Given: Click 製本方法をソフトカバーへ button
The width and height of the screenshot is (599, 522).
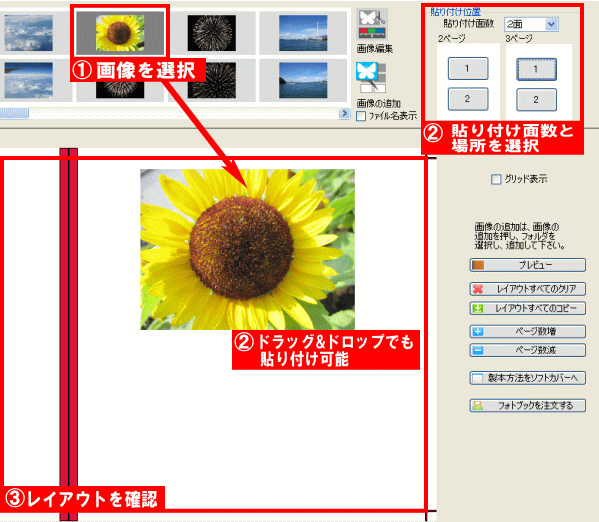Looking at the screenshot, I should point(528,378).
